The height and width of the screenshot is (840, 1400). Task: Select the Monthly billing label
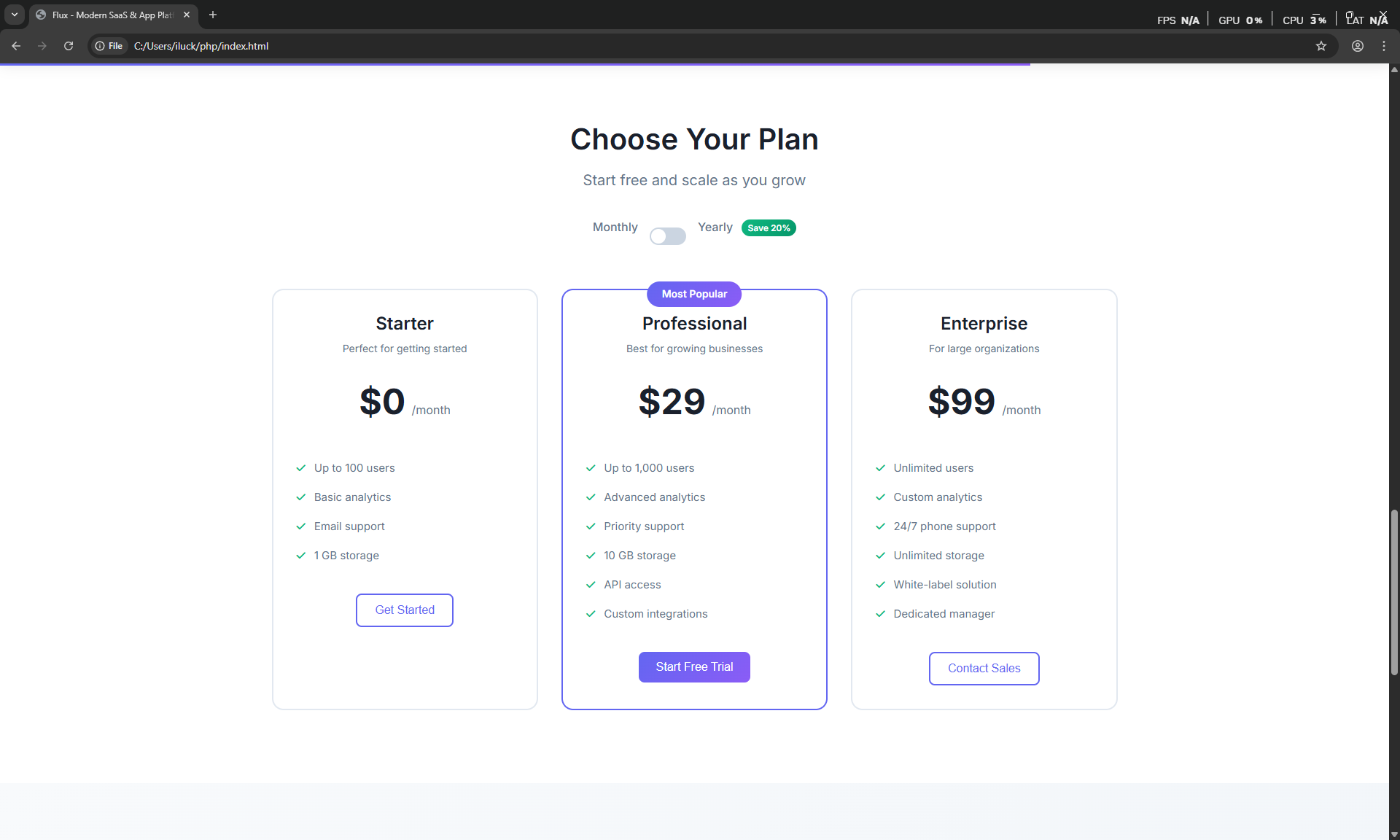(615, 227)
